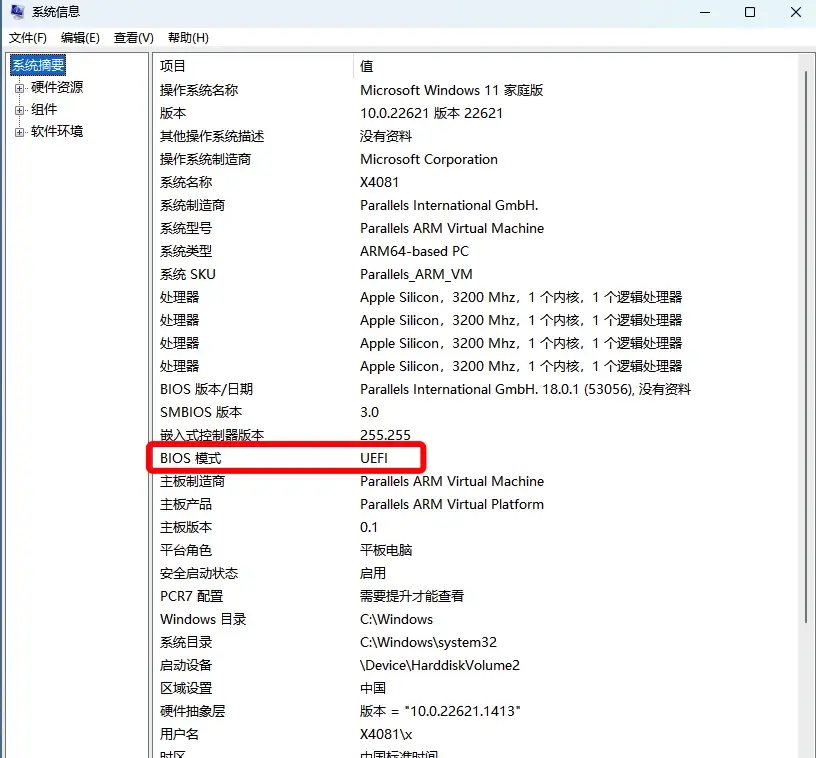This screenshot has width=816, height=758.
Task: Select the 硬件抽象层 row
Action: point(475,711)
